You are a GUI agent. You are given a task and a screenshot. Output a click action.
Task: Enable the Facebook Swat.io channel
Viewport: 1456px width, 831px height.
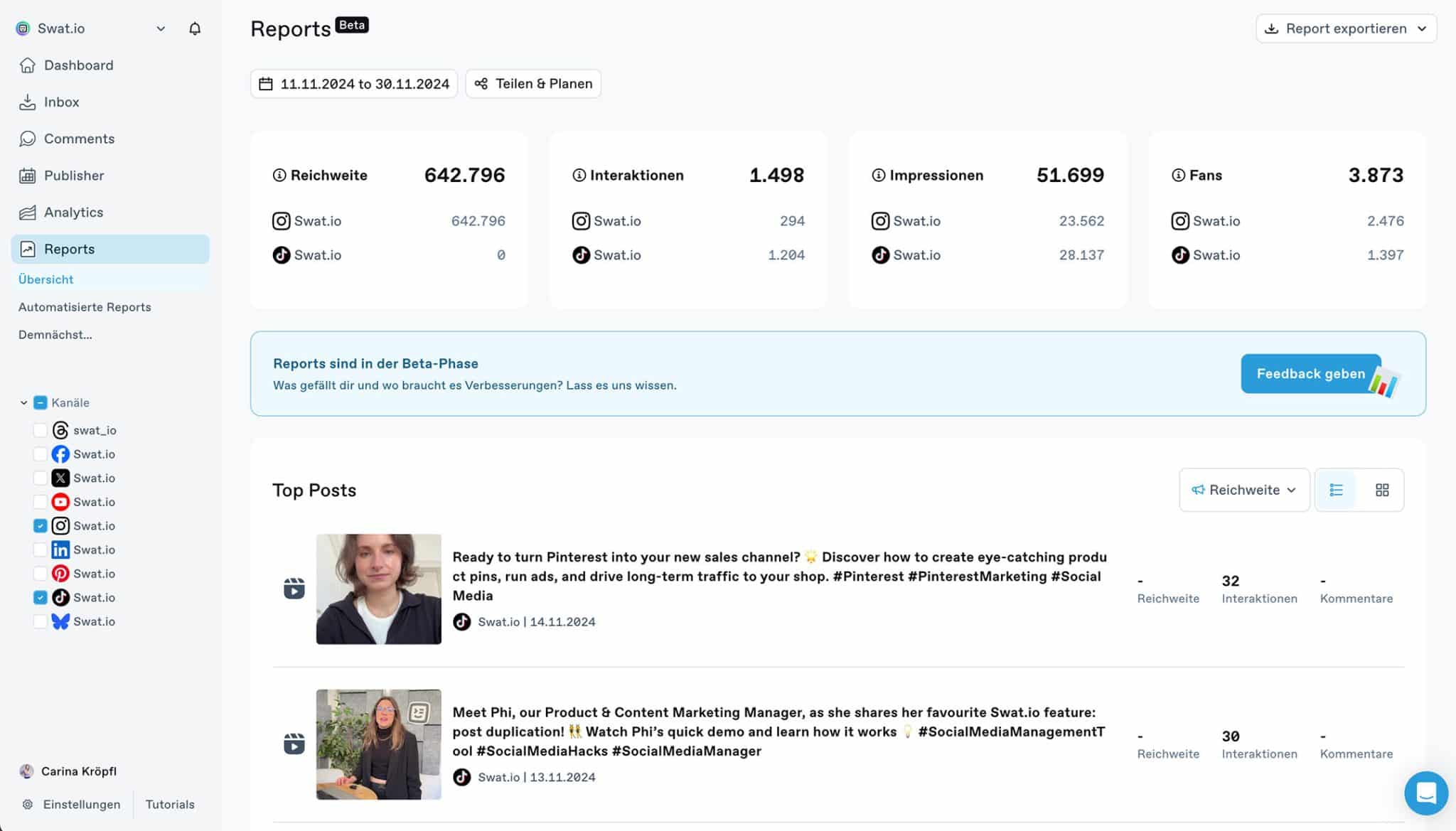pos(40,454)
